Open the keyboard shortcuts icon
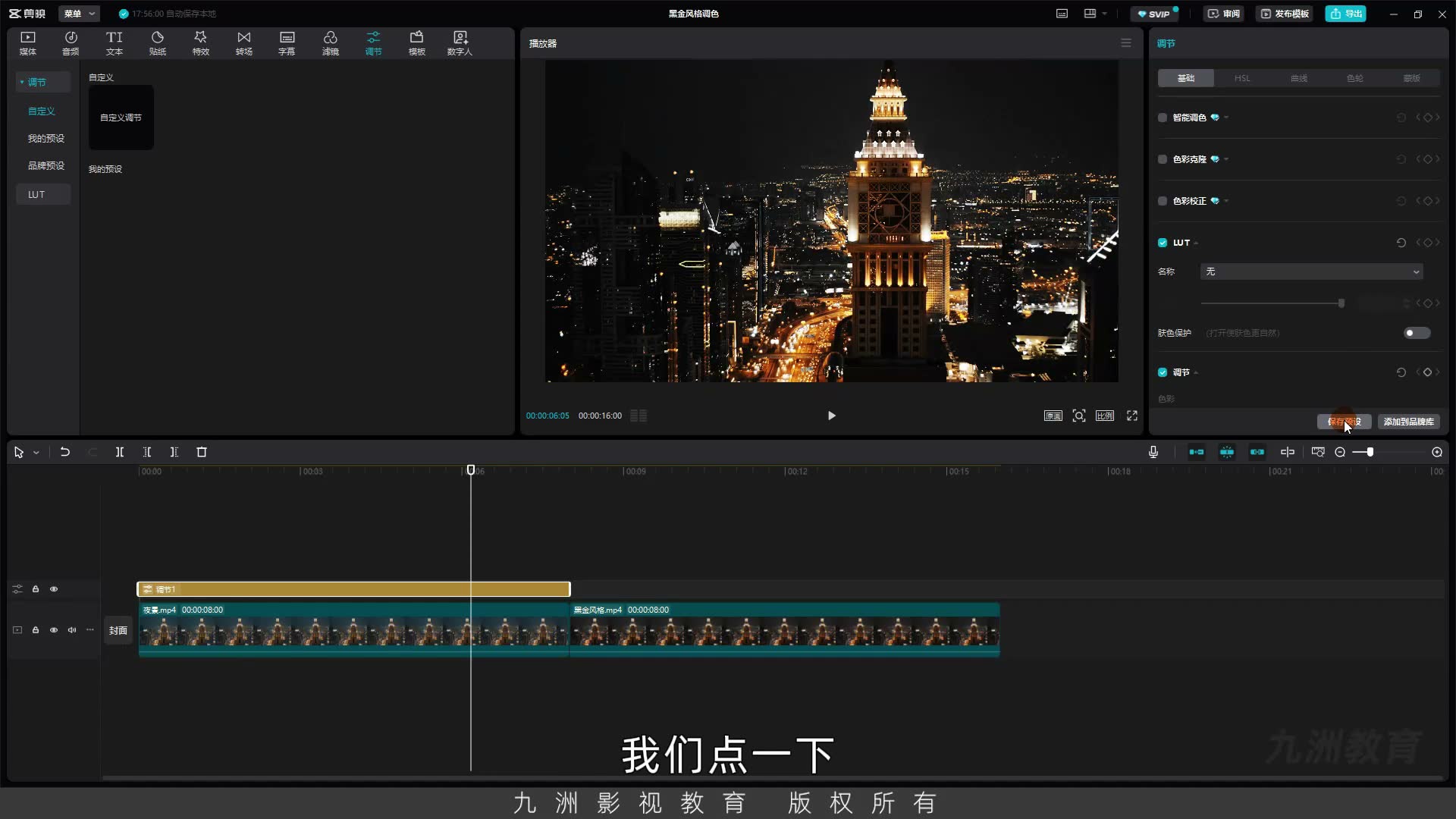 coord(1062,14)
